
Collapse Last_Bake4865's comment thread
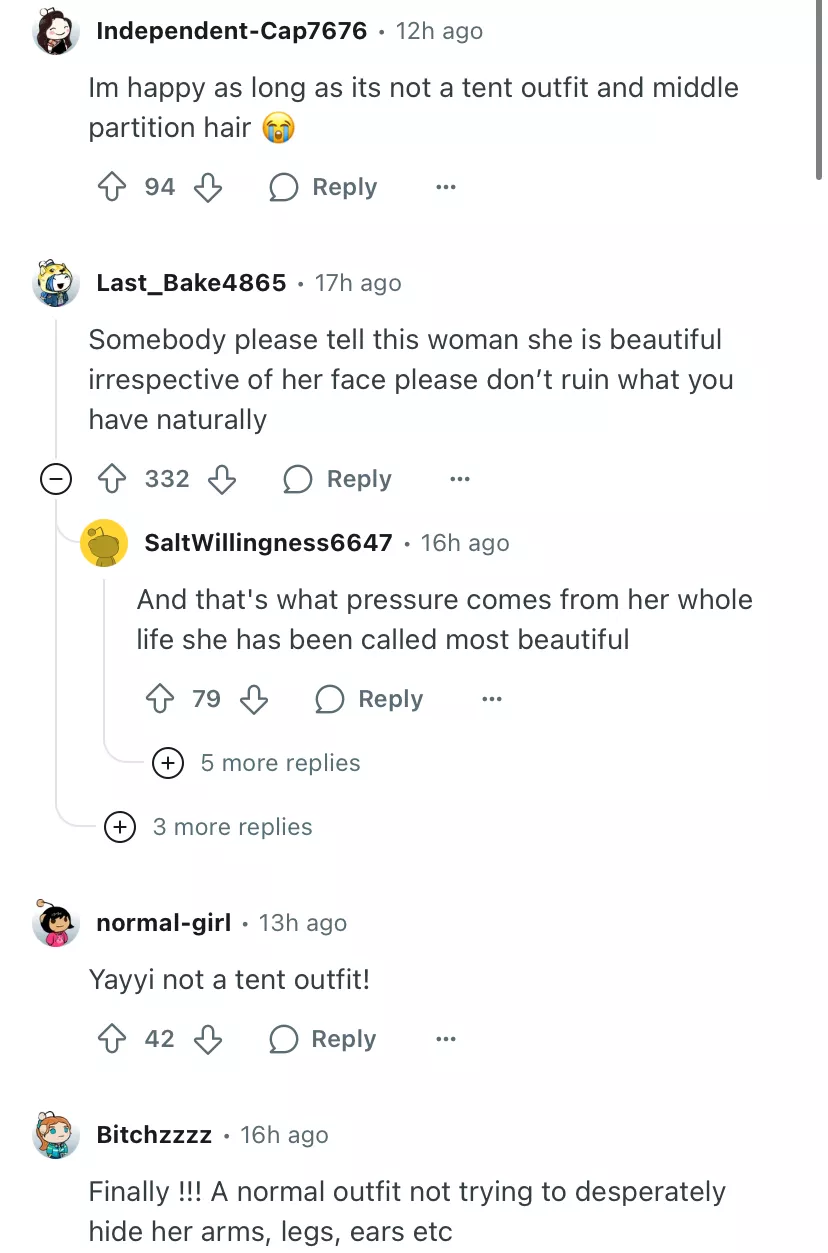(x=55, y=480)
